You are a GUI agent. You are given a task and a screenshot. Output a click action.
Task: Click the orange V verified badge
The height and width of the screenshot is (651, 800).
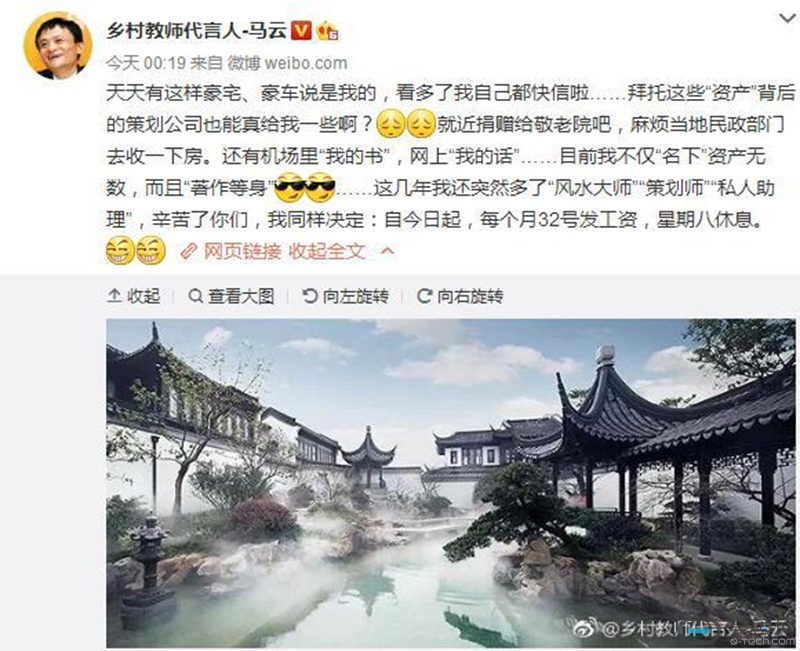(x=301, y=31)
